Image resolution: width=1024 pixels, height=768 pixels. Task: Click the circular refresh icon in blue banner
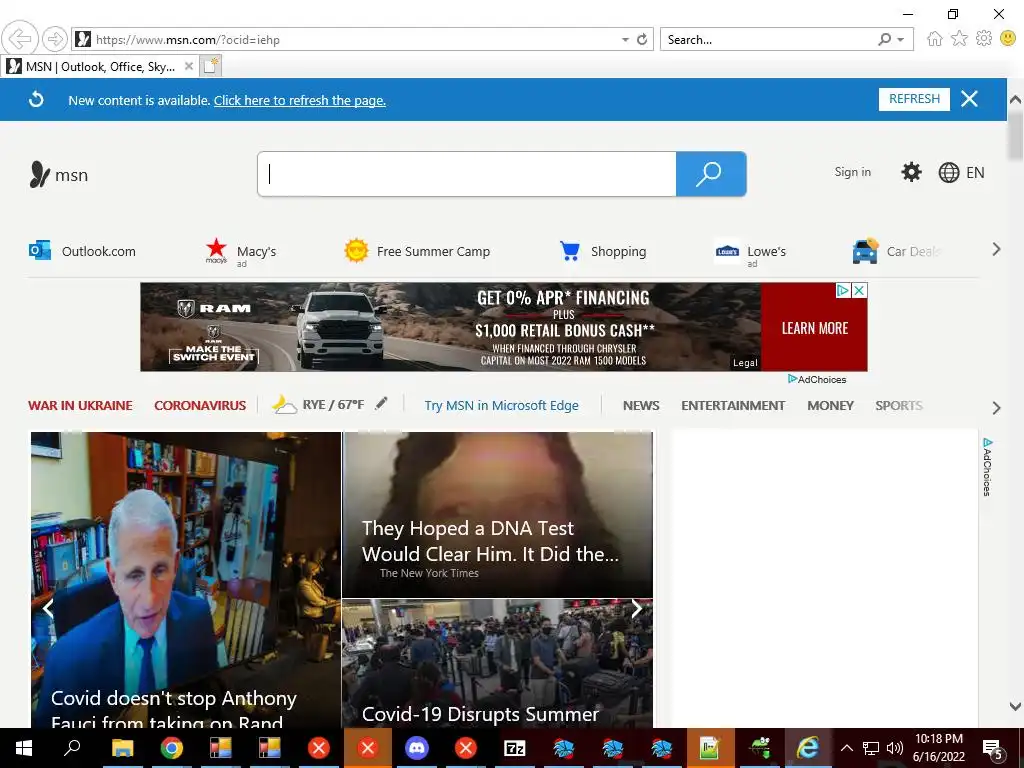37,99
